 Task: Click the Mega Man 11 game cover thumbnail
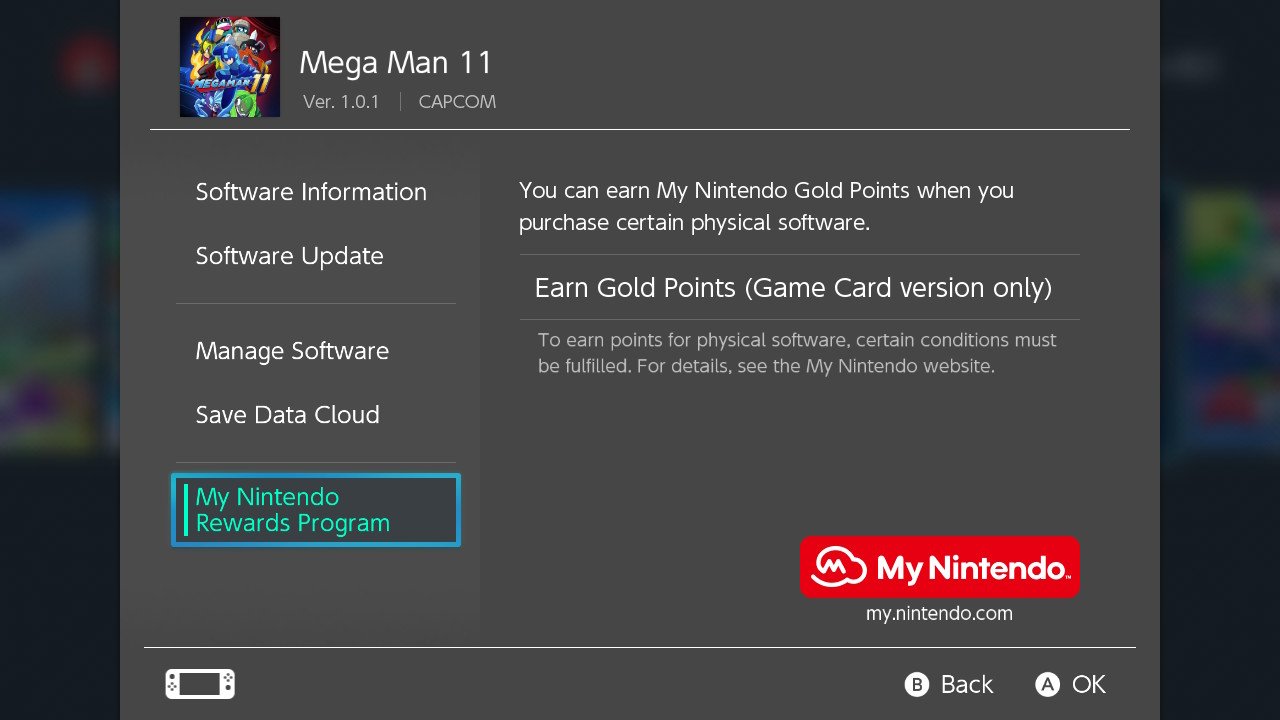230,67
